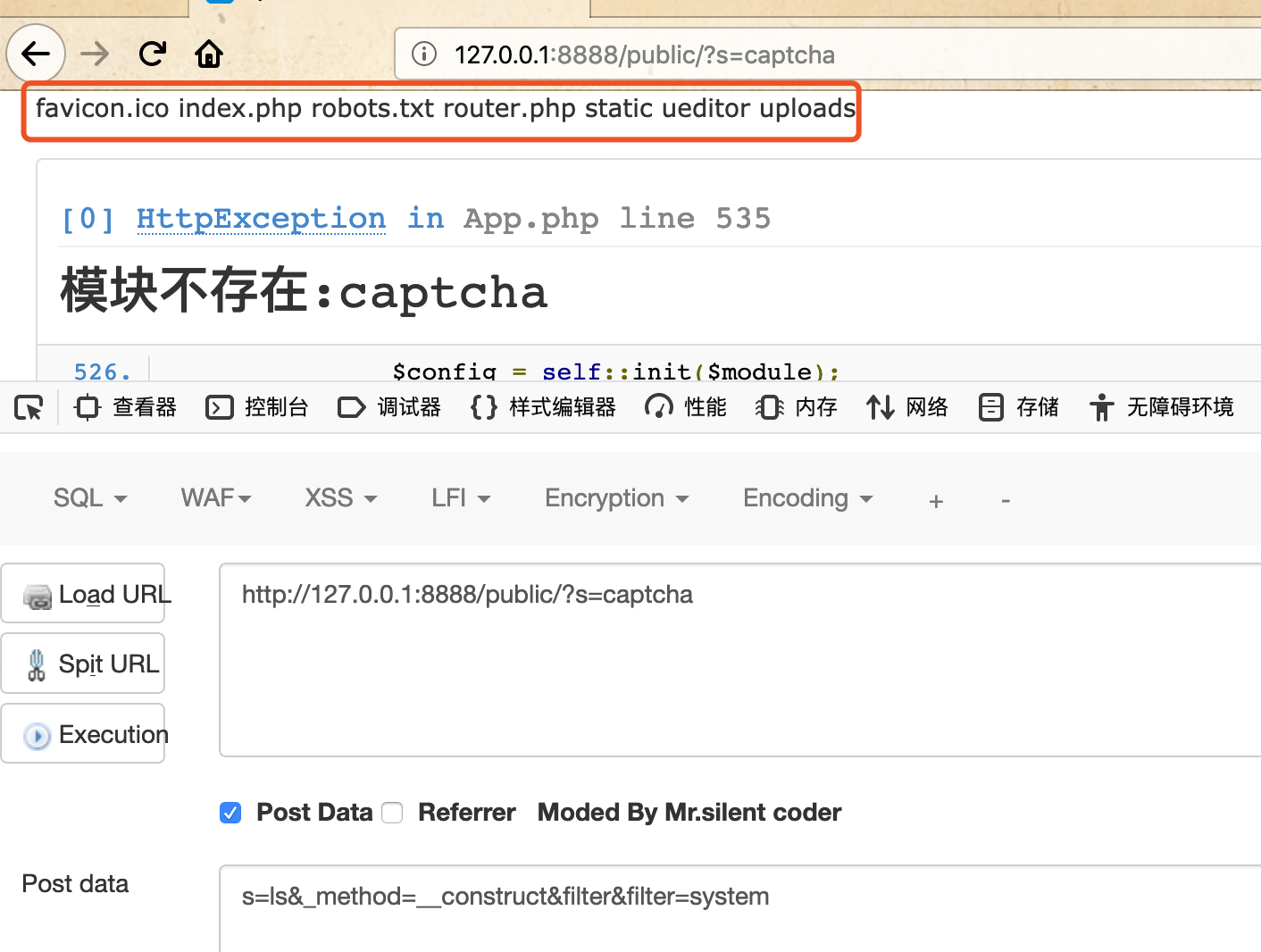
Task: Switch to the 网络 devtools tab
Action: click(907, 408)
